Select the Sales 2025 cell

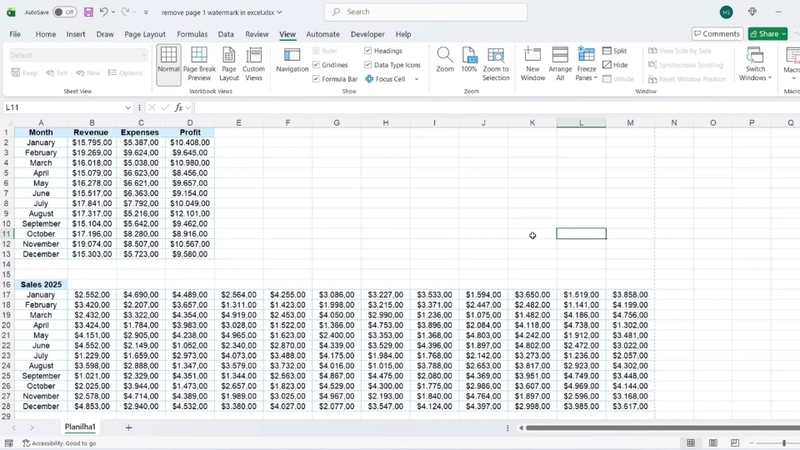(41, 284)
